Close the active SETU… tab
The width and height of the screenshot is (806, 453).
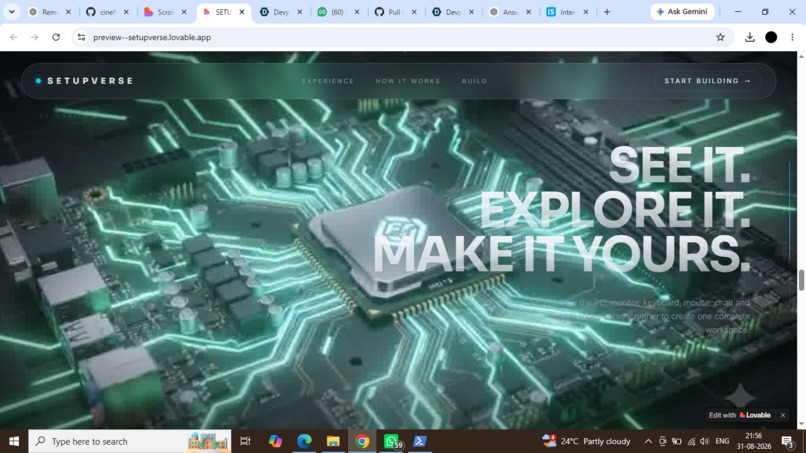pos(242,12)
